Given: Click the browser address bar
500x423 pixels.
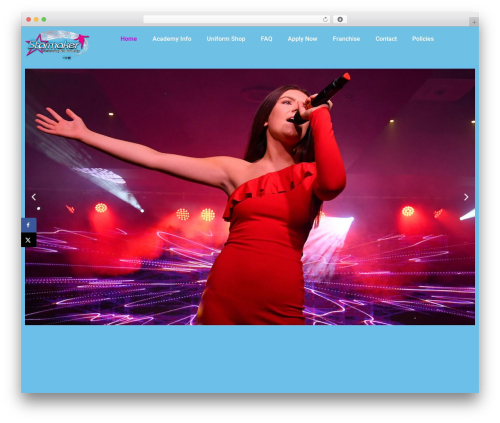Looking at the screenshot, I should coord(236,19).
